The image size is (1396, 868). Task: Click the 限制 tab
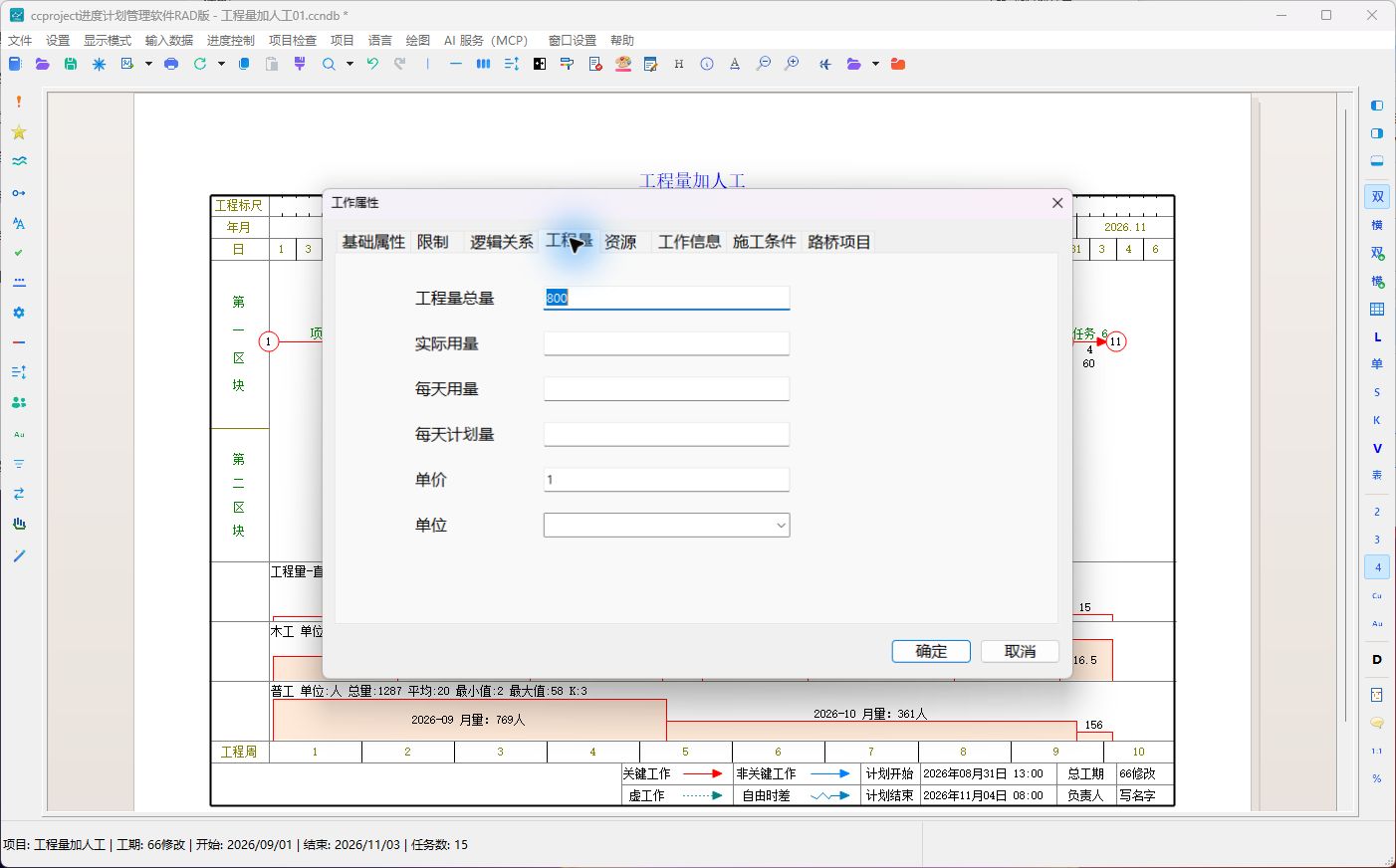433,242
